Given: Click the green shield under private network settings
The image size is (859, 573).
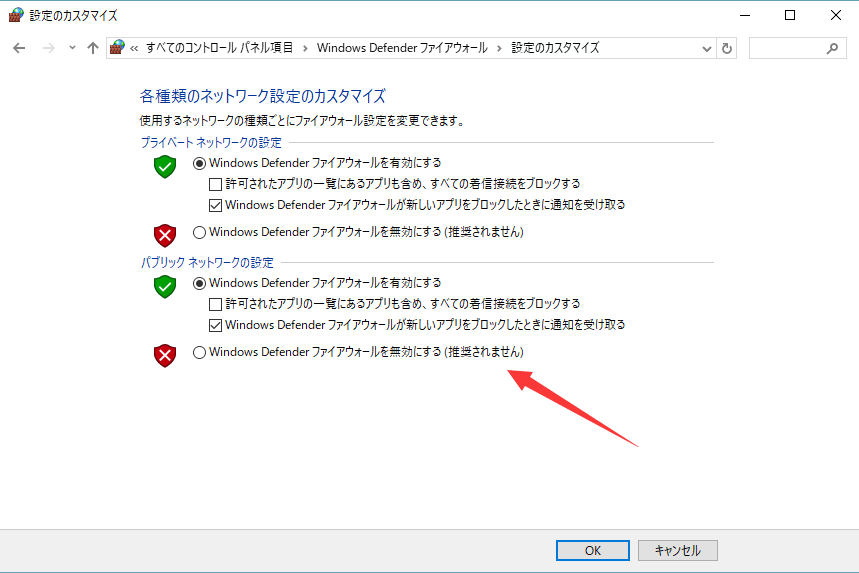Looking at the screenshot, I should [164, 167].
